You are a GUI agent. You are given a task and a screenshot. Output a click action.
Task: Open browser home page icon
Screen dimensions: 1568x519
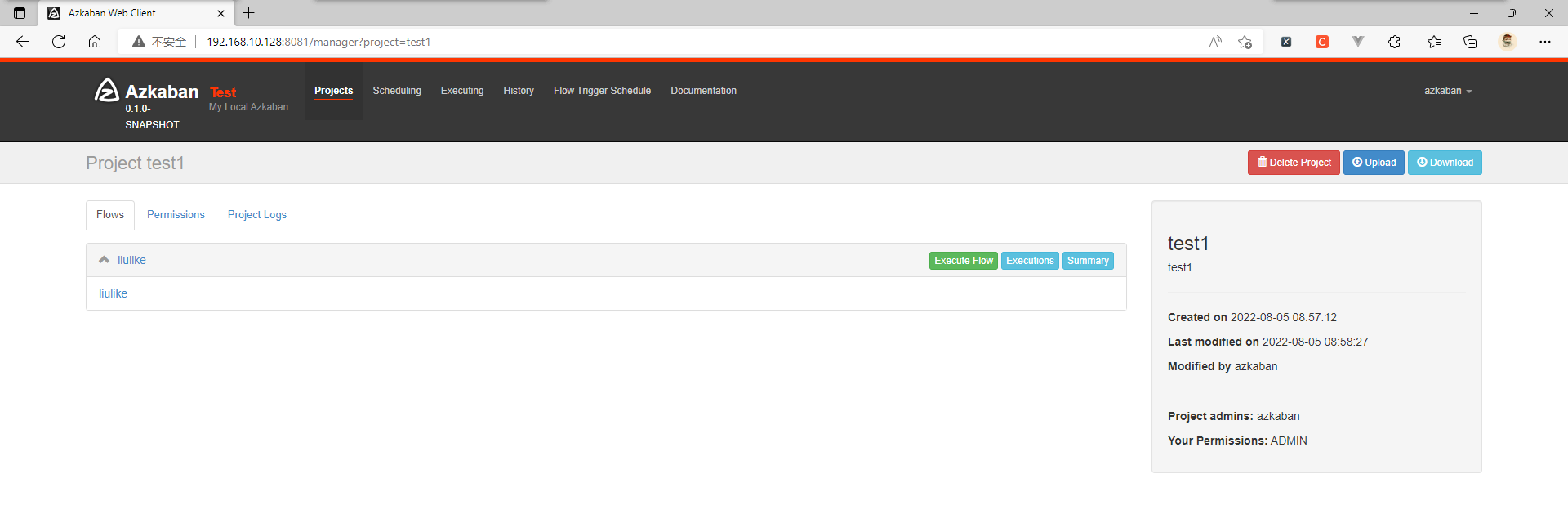95,42
